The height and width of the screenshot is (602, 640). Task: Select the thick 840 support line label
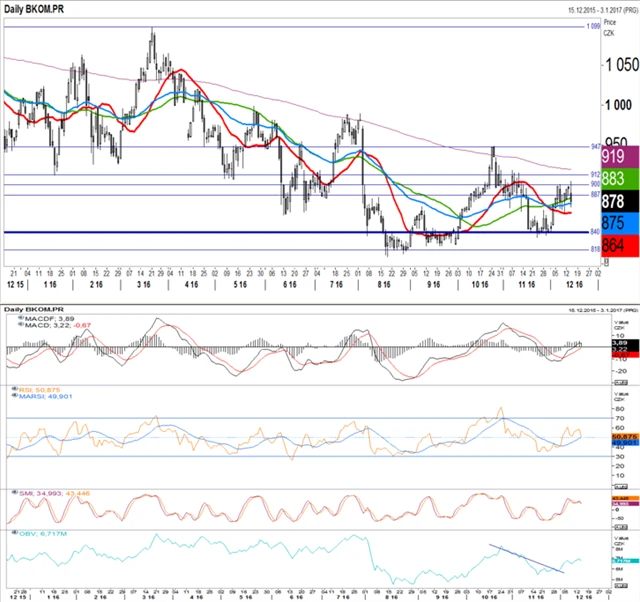593,232
